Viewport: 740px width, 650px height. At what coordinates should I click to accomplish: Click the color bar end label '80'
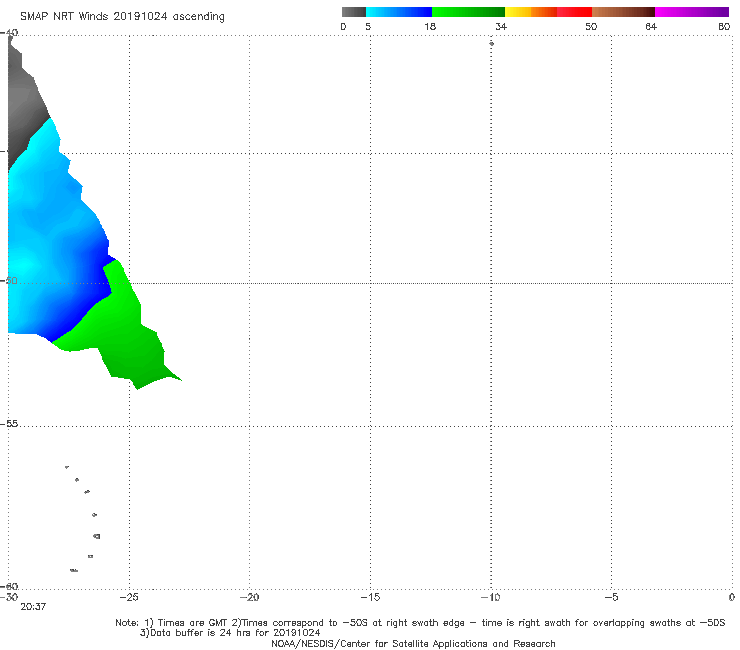point(724,26)
